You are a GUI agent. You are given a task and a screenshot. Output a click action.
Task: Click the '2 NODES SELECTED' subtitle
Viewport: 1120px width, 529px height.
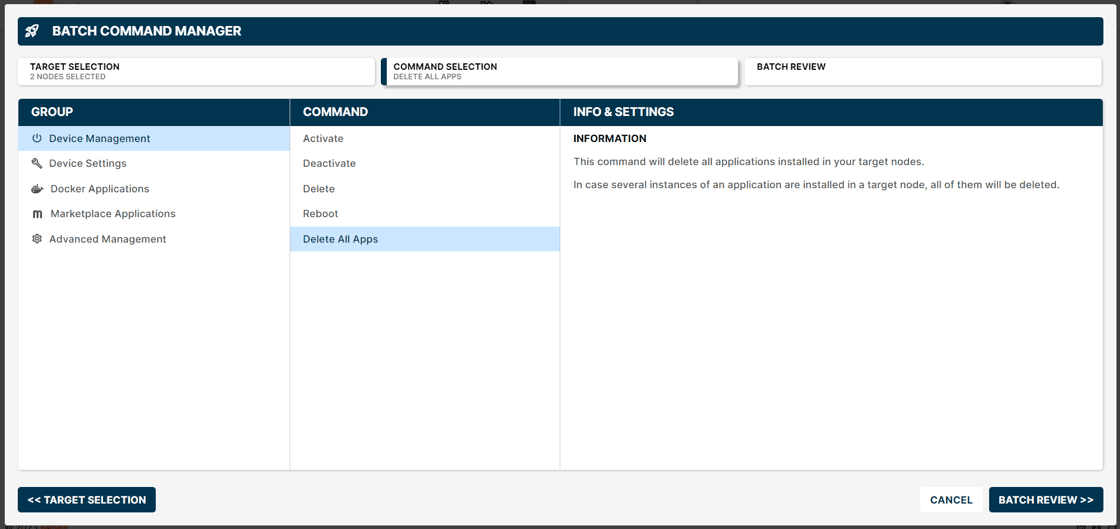pyautogui.click(x=68, y=76)
